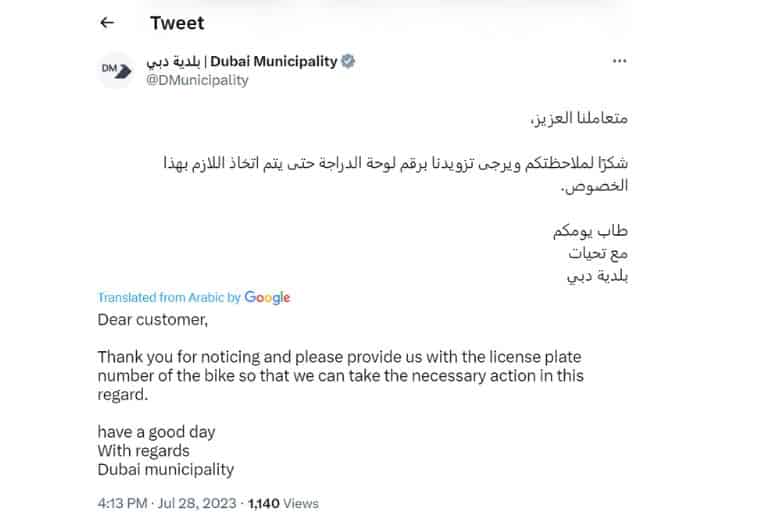
Task: Click the @DMunicipality handle
Action: (197, 80)
